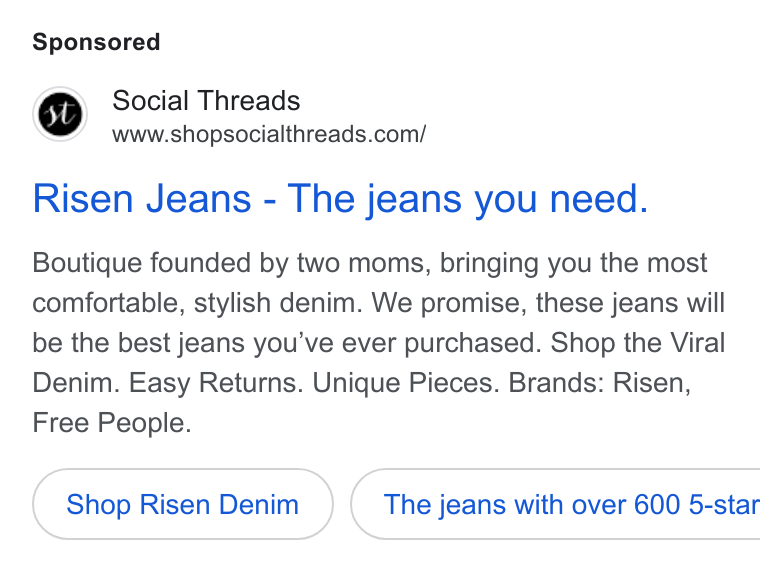Select the 'Shop Risen Denim' pill button
Viewport: 760px width, 572px height.
(x=183, y=504)
